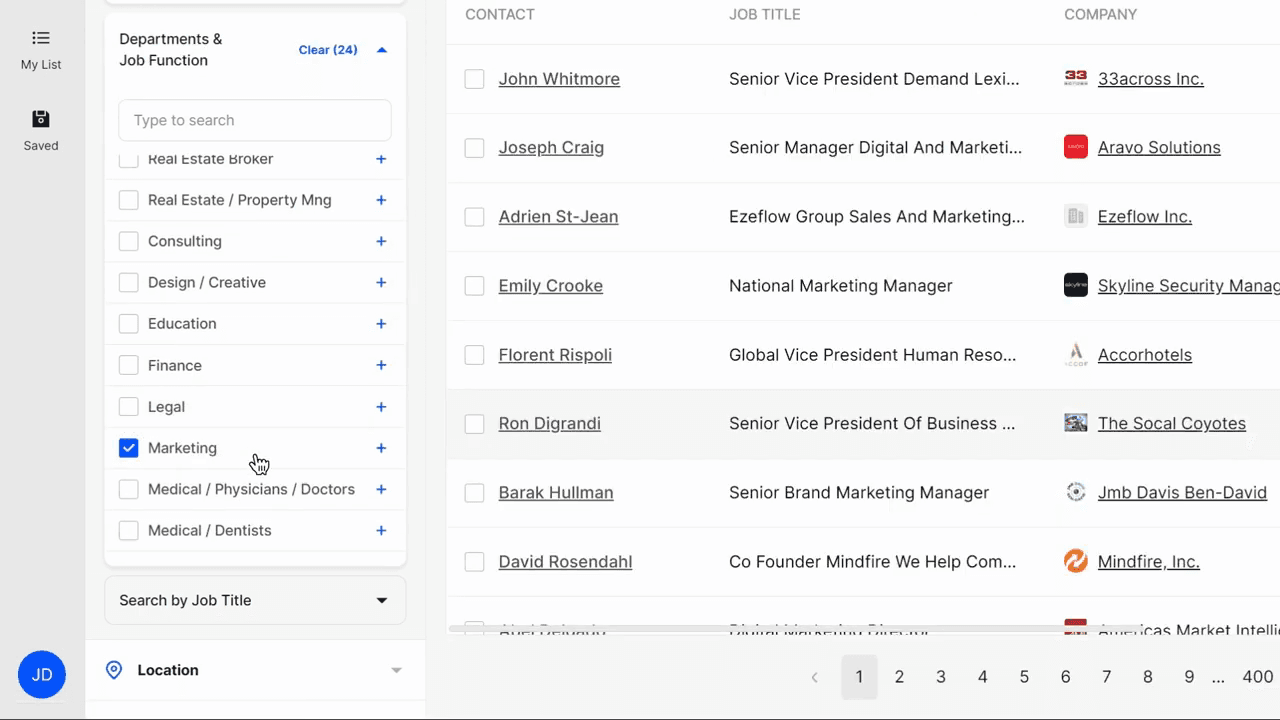Image resolution: width=1280 pixels, height=720 pixels.
Task: Check the Legal department checkbox
Action: 129,407
